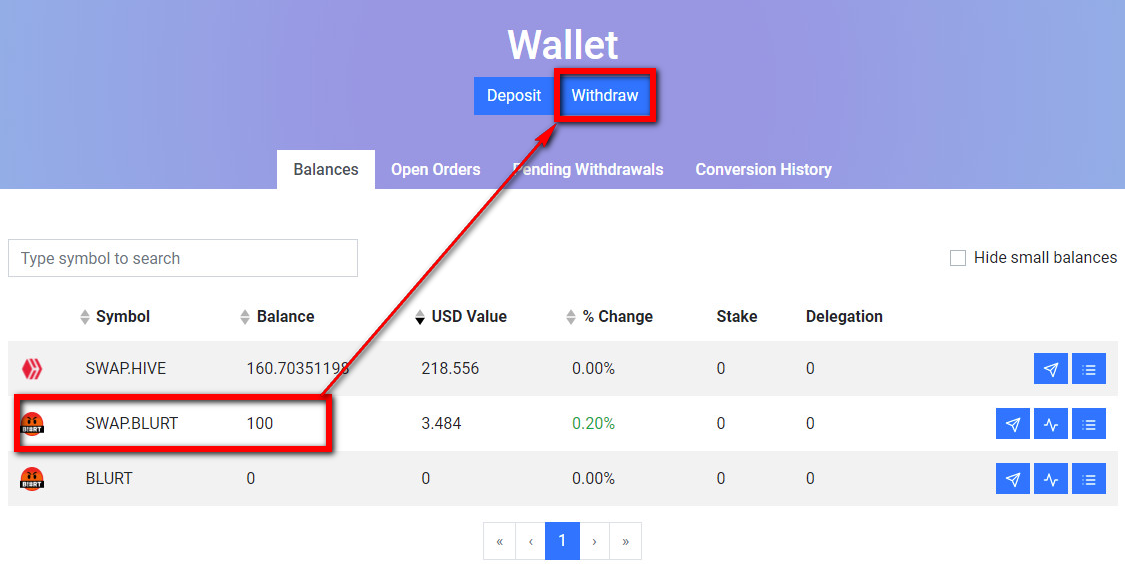The image size is (1125, 564).
Task: Sort table by Balance column
Action: click(277, 316)
